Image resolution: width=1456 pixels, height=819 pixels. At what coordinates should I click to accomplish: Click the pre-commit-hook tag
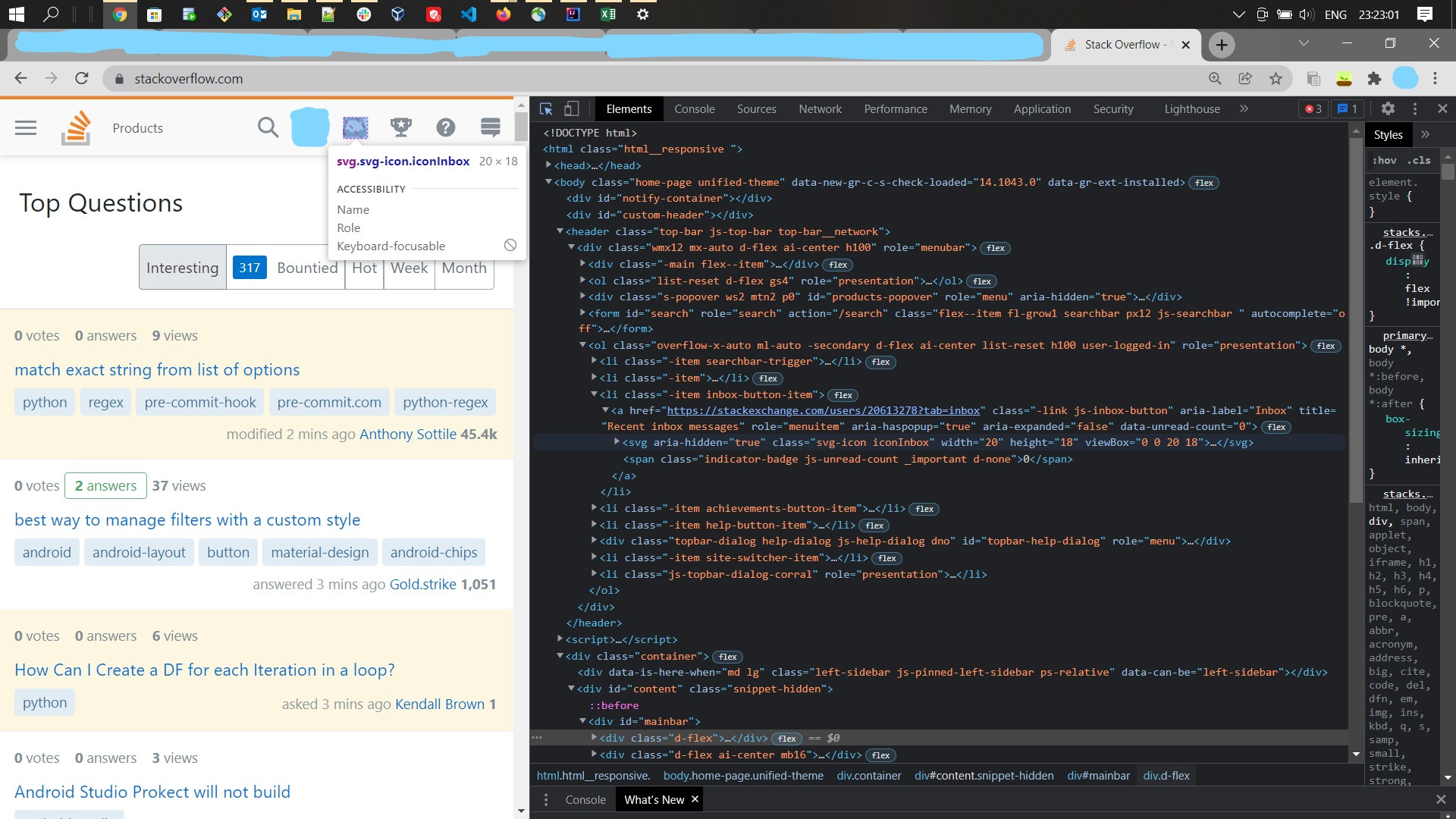200,402
